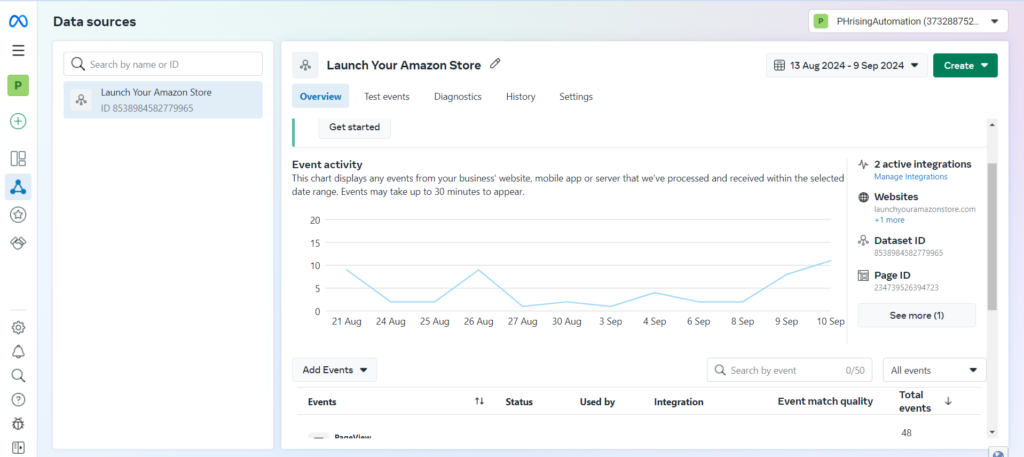This screenshot has height=457, width=1024.
Task: Click the Get started button
Action: coord(355,127)
